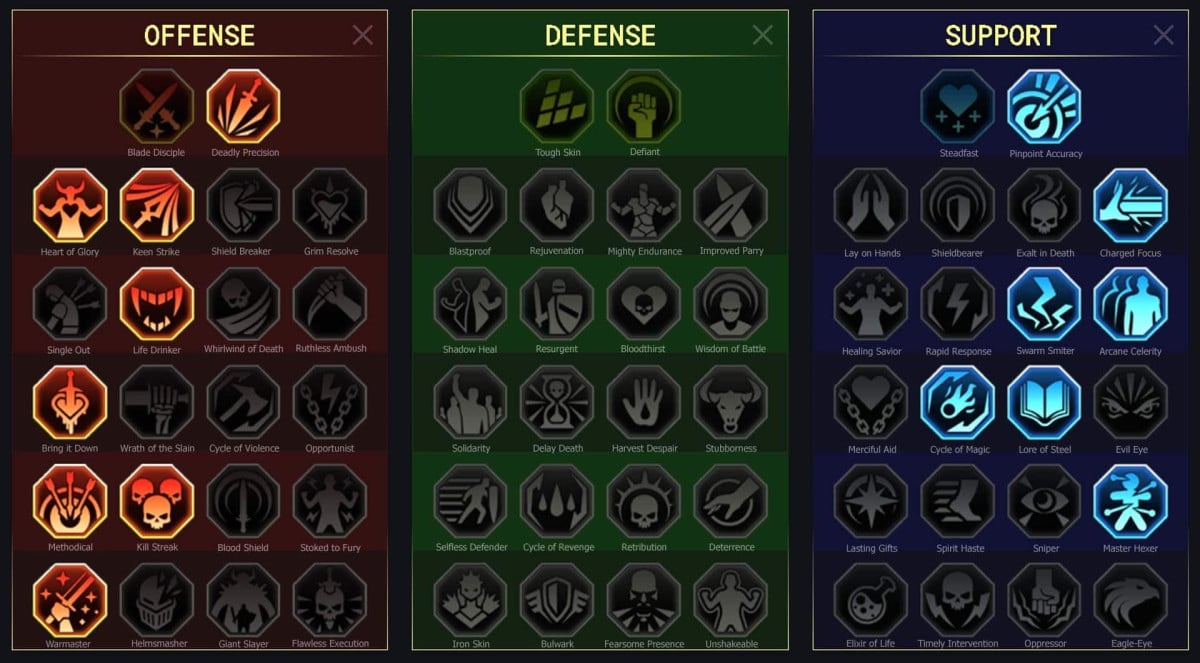Click the Elixir of Life potion icon
The image size is (1200, 663).
point(871,600)
